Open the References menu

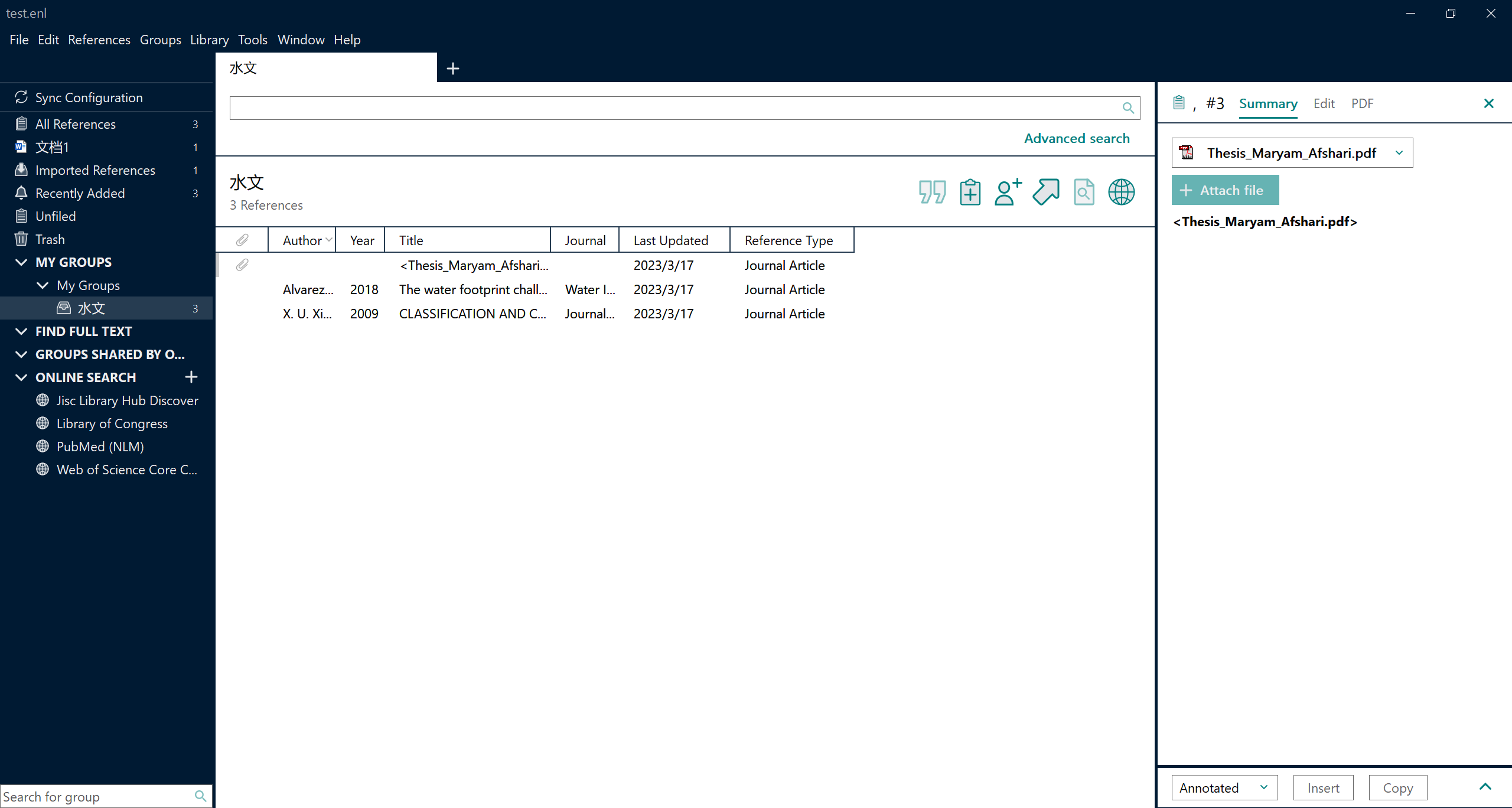click(99, 40)
